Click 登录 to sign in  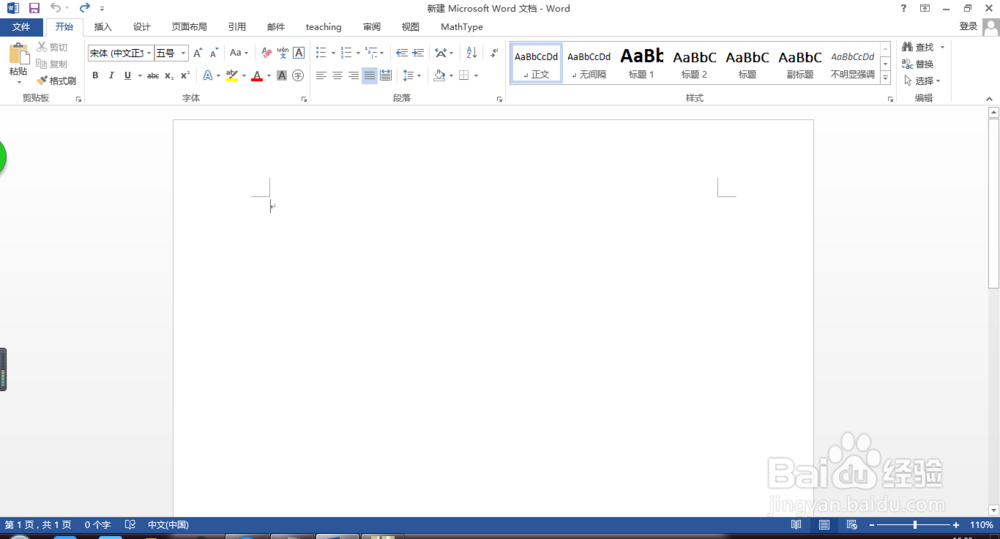(x=968, y=26)
